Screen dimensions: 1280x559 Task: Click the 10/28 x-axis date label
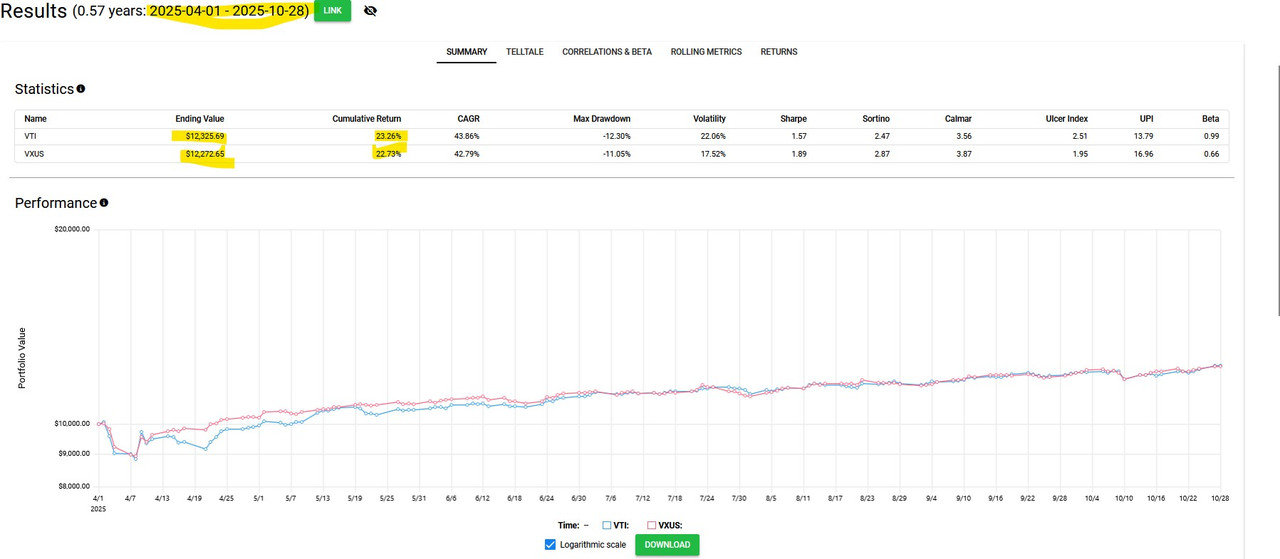(x=1219, y=497)
